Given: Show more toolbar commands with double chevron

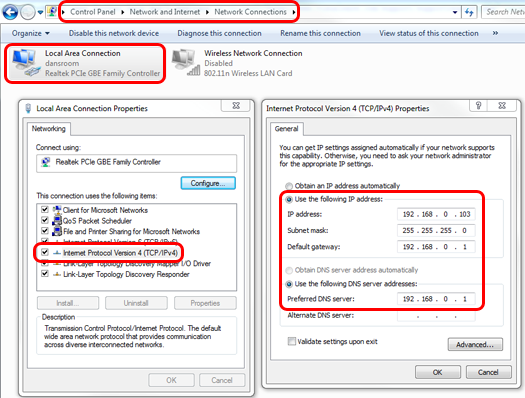Looking at the screenshot, I should coord(495,33).
